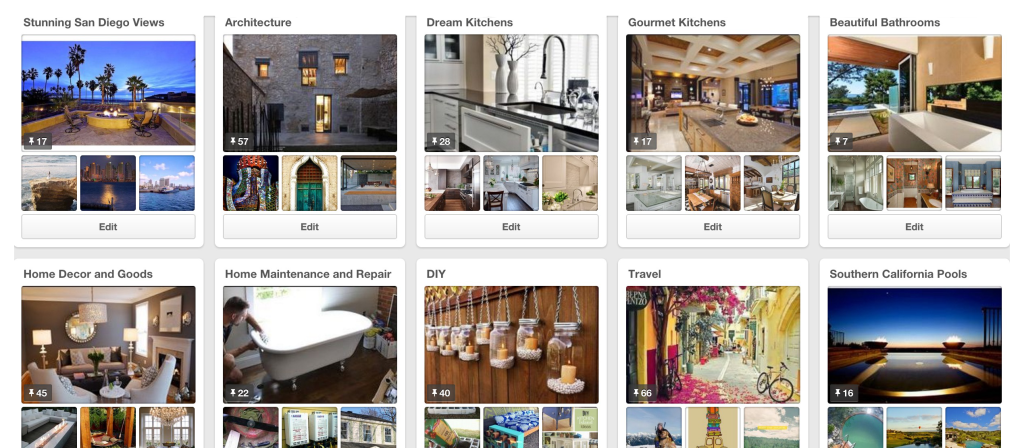Click the pin count badge showing 22
The width and height of the screenshot is (1024, 448).
click(x=238, y=393)
